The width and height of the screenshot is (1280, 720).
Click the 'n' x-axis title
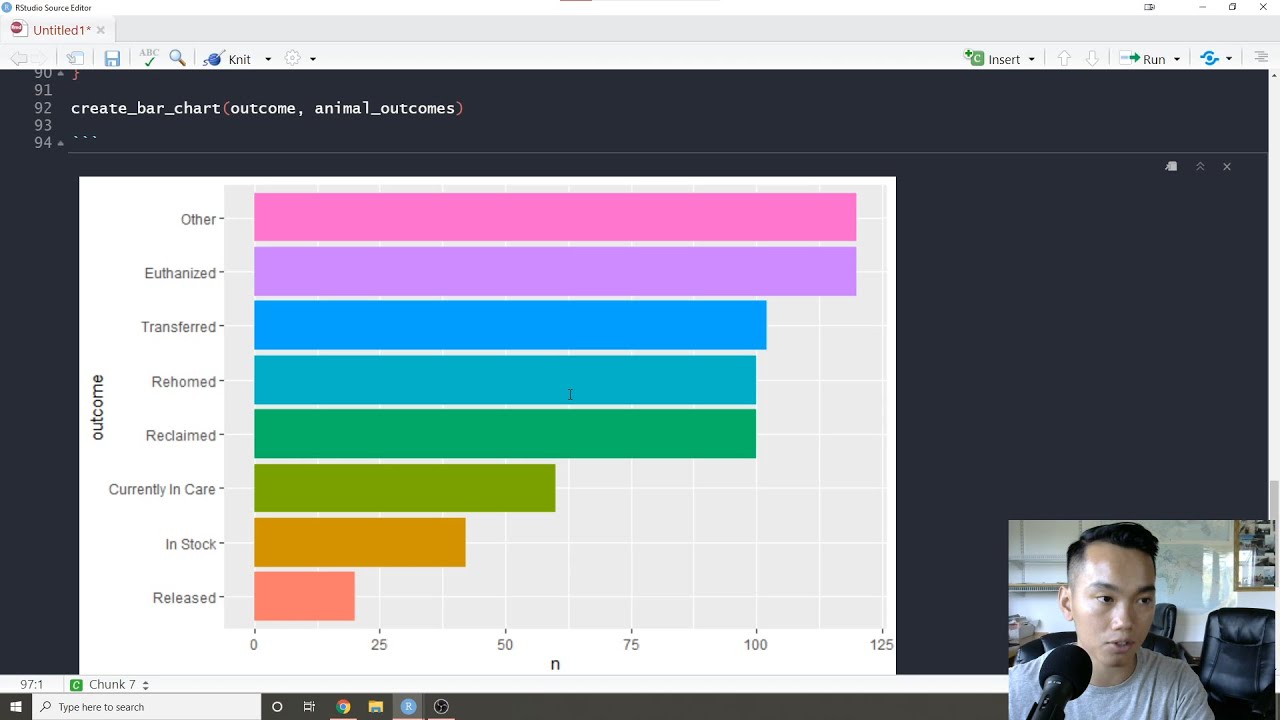click(x=555, y=664)
